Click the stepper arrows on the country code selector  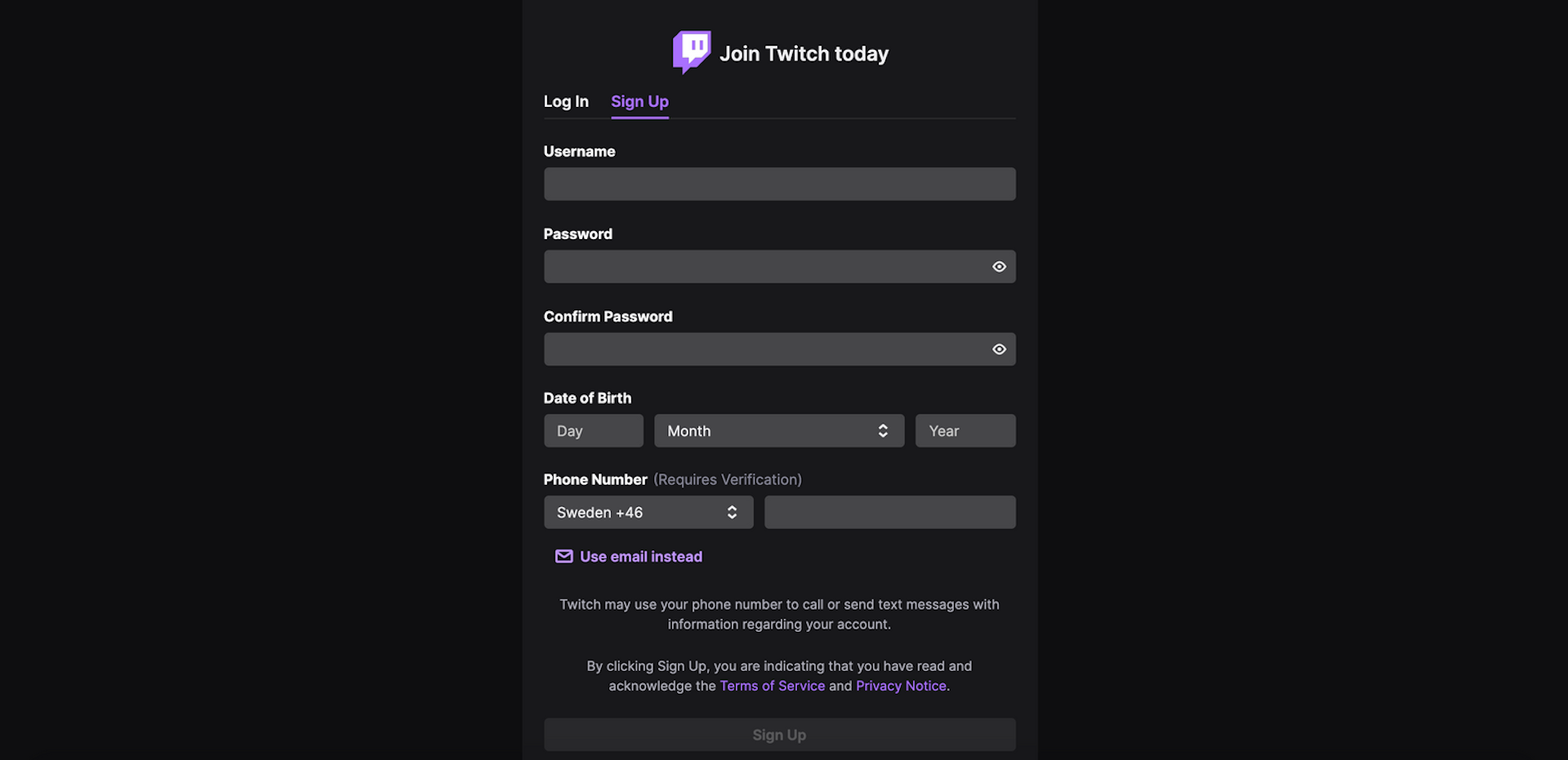[x=732, y=512]
